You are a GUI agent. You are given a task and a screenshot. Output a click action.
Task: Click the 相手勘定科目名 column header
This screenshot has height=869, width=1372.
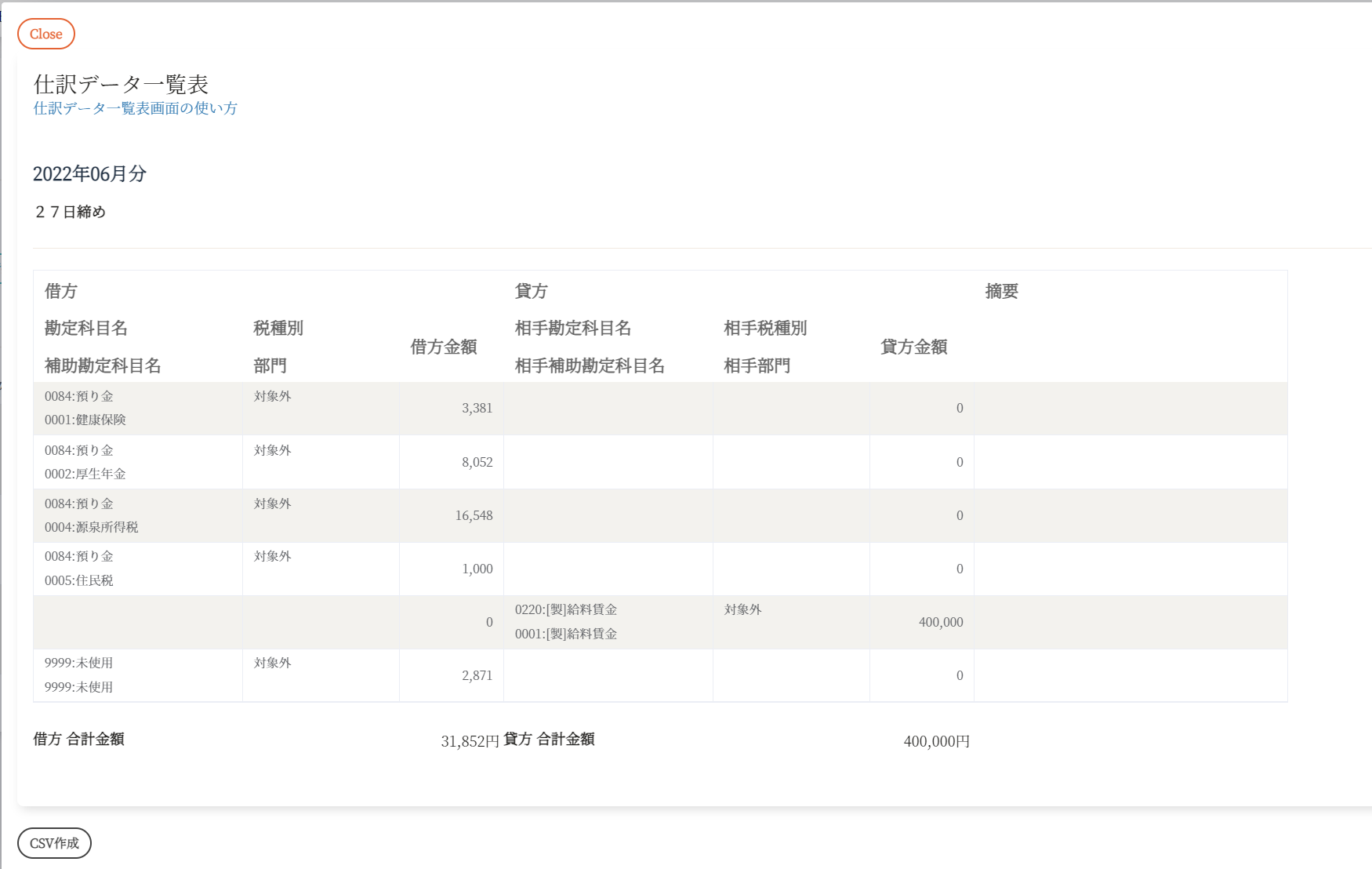572,328
